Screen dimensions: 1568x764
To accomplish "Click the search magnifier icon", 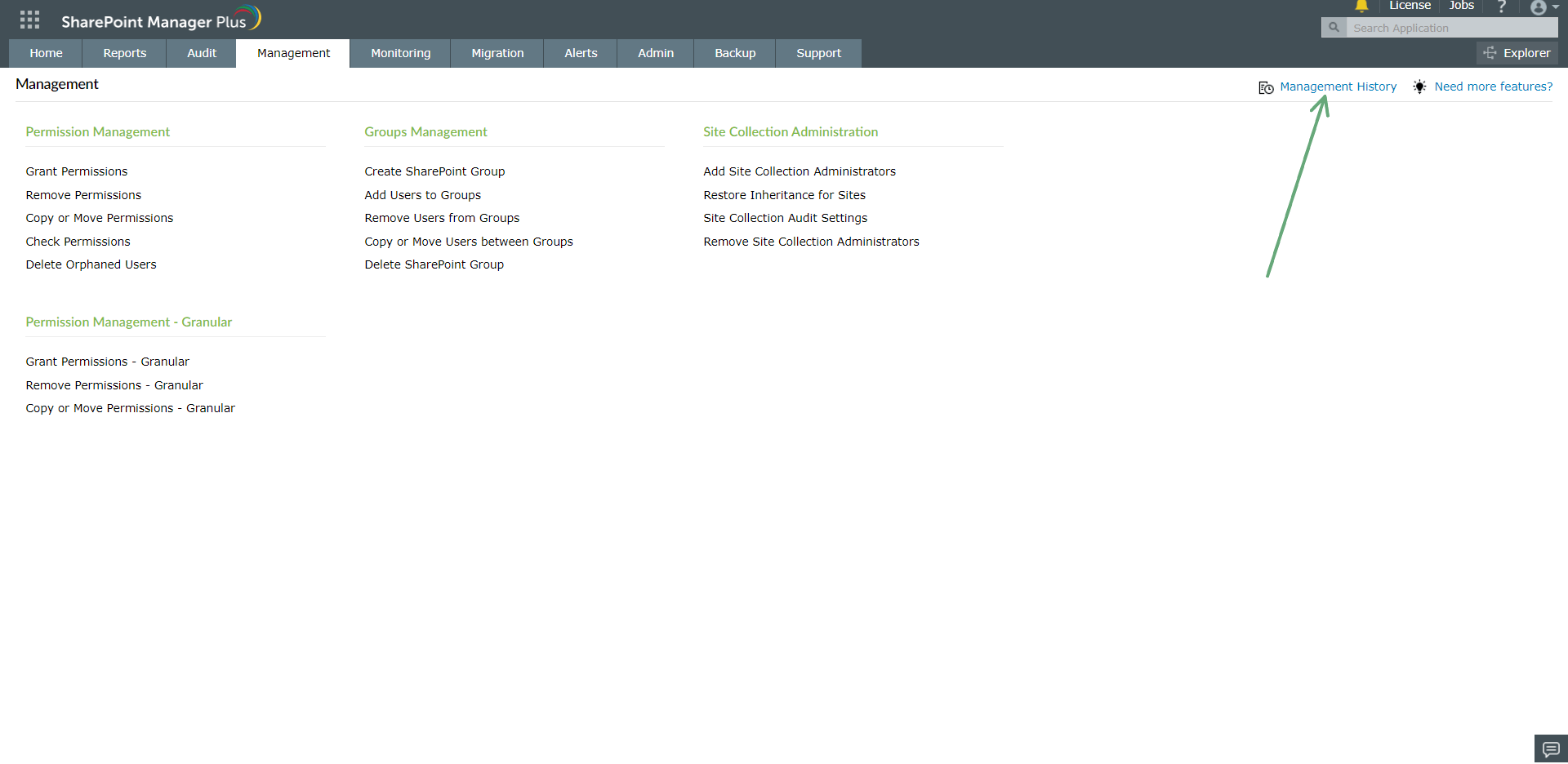I will tap(1334, 28).
